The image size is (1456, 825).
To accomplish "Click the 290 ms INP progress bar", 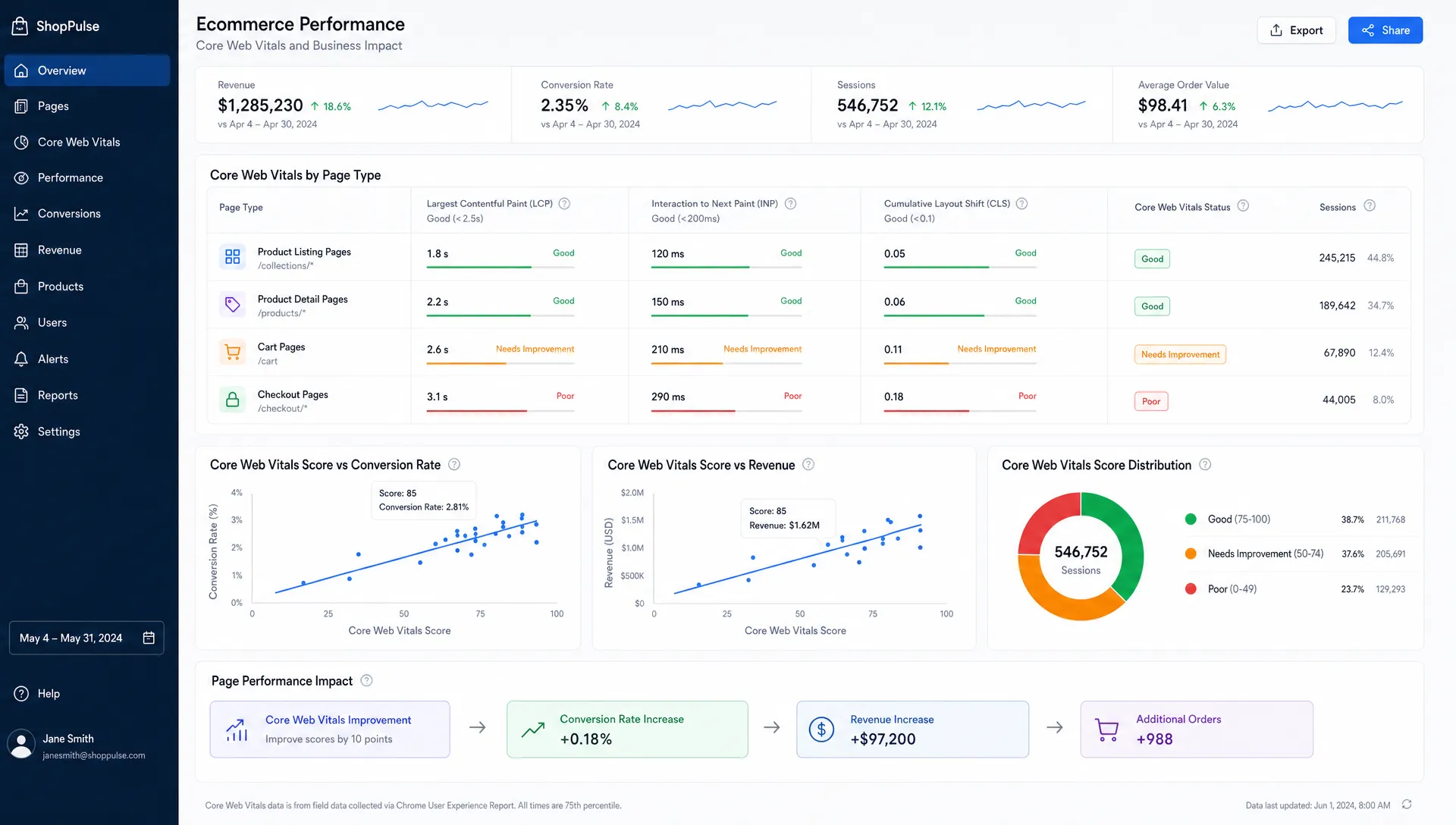I will pyautogui.click(x=726, y=410).
